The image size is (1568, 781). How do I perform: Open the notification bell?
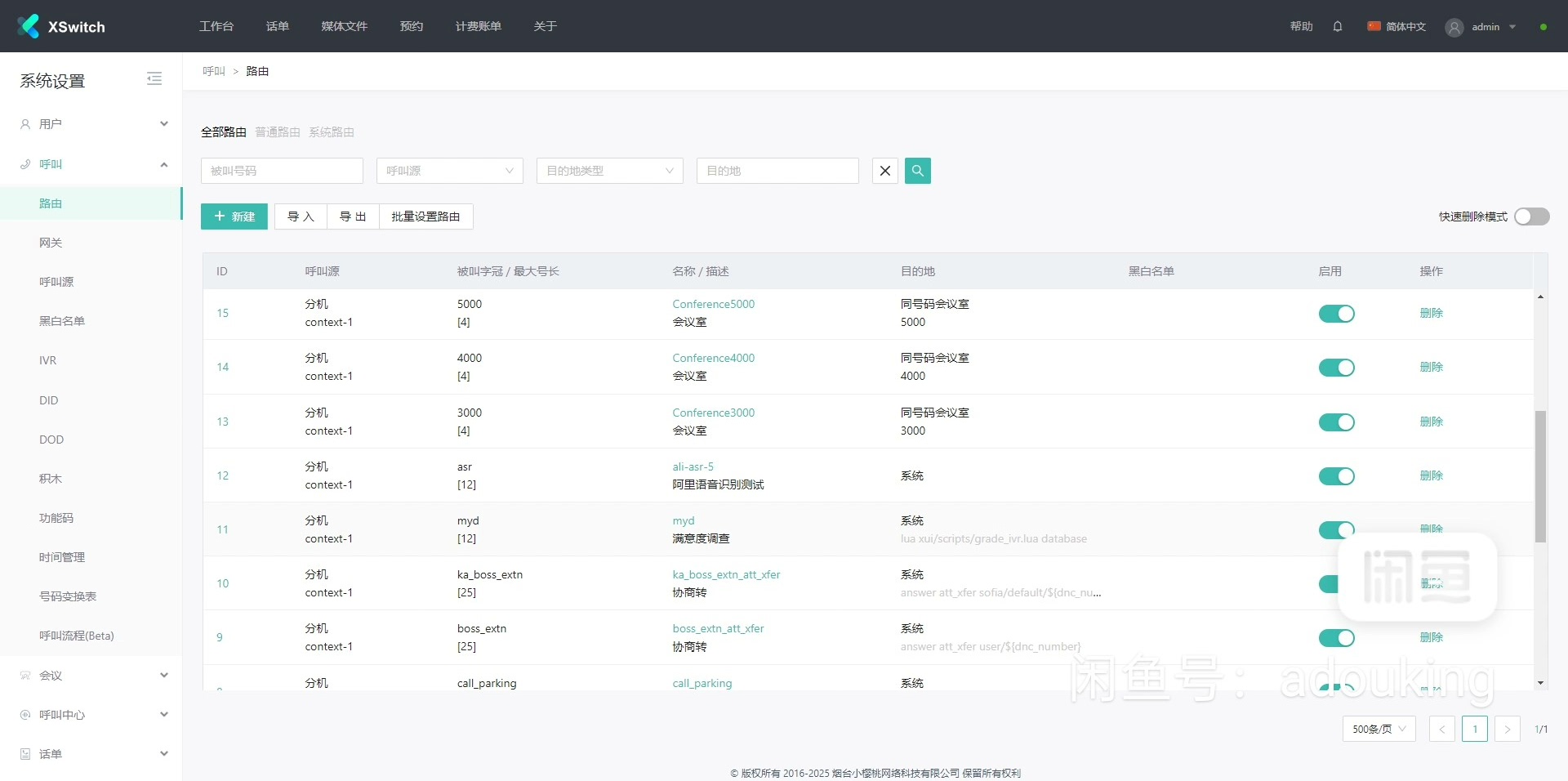[1338, 26]
